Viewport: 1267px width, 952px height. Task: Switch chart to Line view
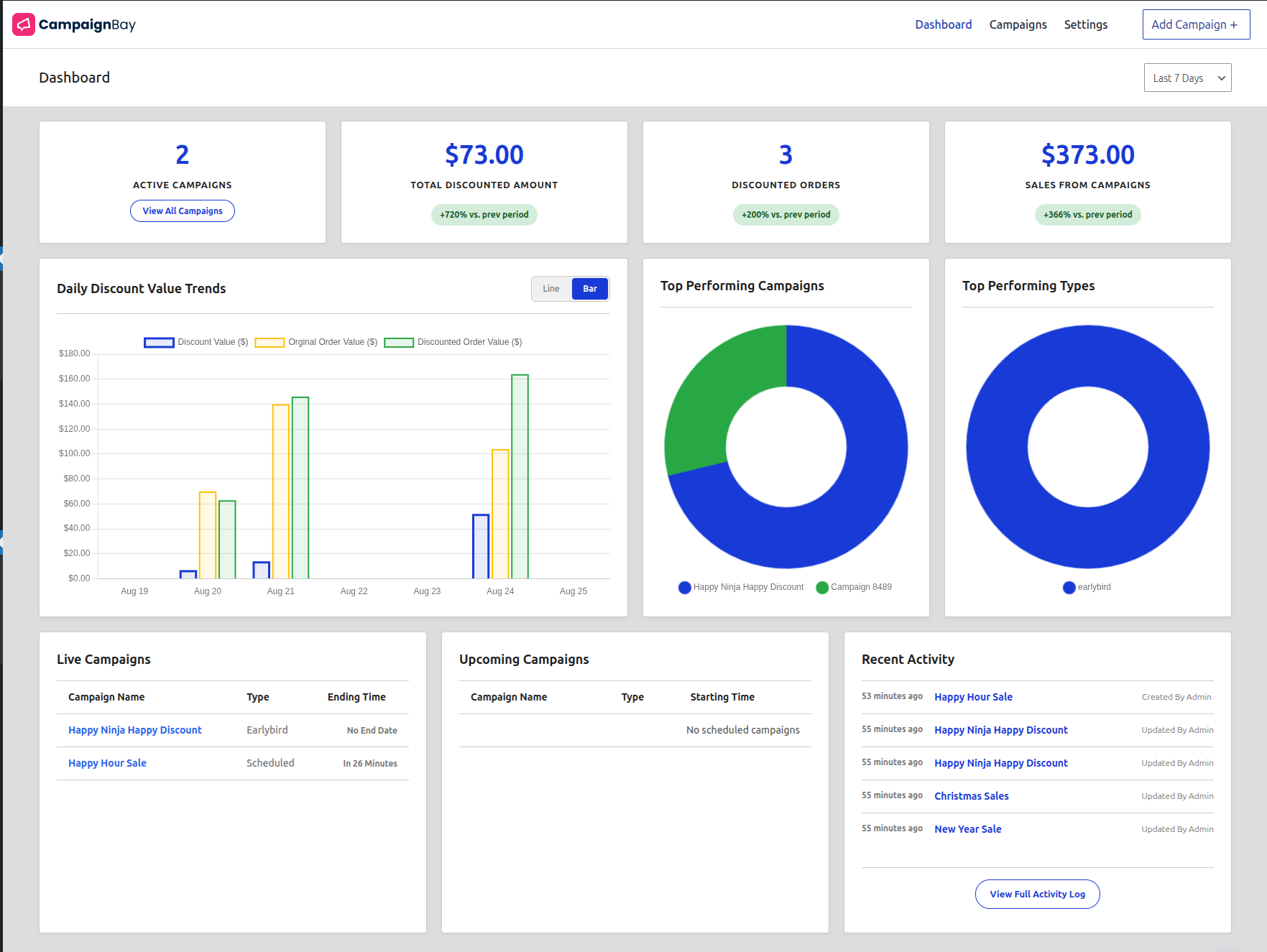(x=550, y=288)
